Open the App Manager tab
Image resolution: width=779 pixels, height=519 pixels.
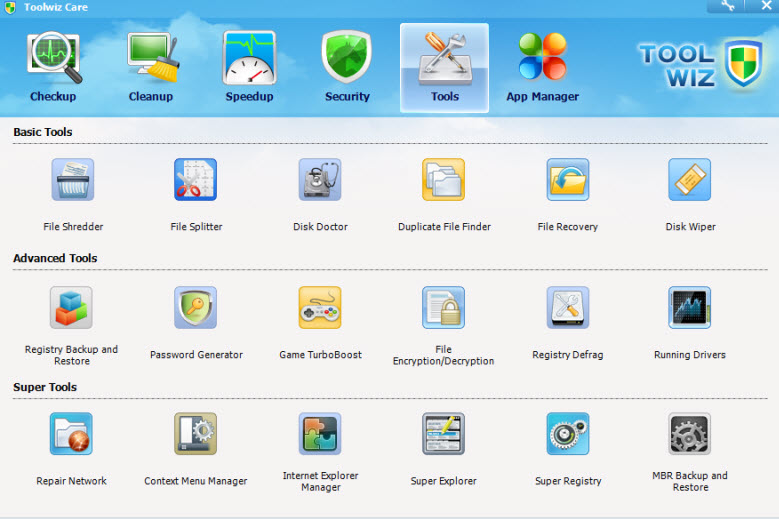543,67
